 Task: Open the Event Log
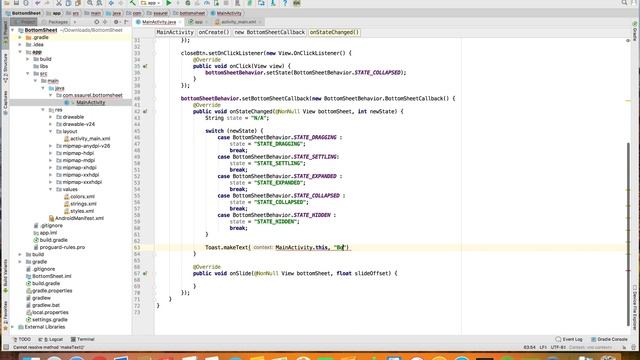(569, 339)
